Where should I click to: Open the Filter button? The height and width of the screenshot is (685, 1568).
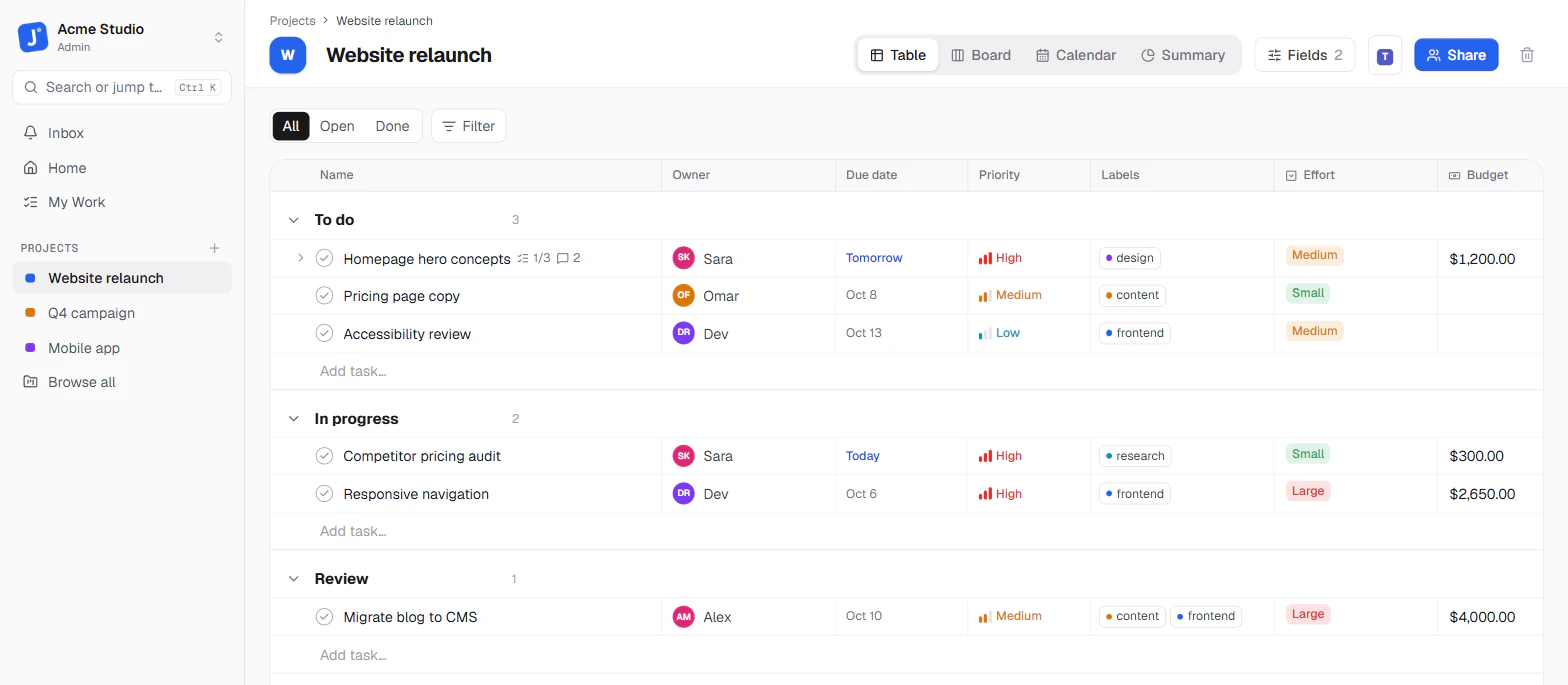pyautogui.click(x=469, y=126)
